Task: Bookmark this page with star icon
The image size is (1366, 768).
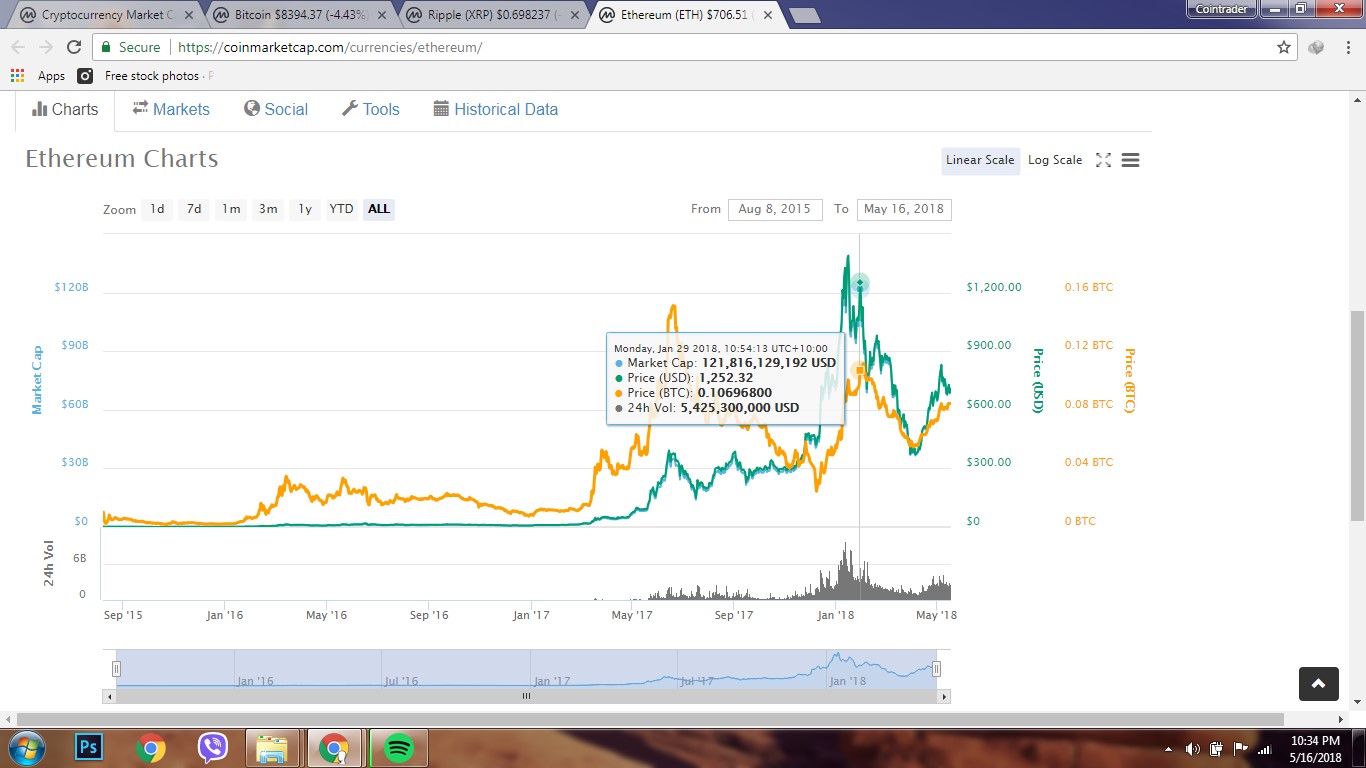Action: pyautogui.click(x=1284, y=47)
